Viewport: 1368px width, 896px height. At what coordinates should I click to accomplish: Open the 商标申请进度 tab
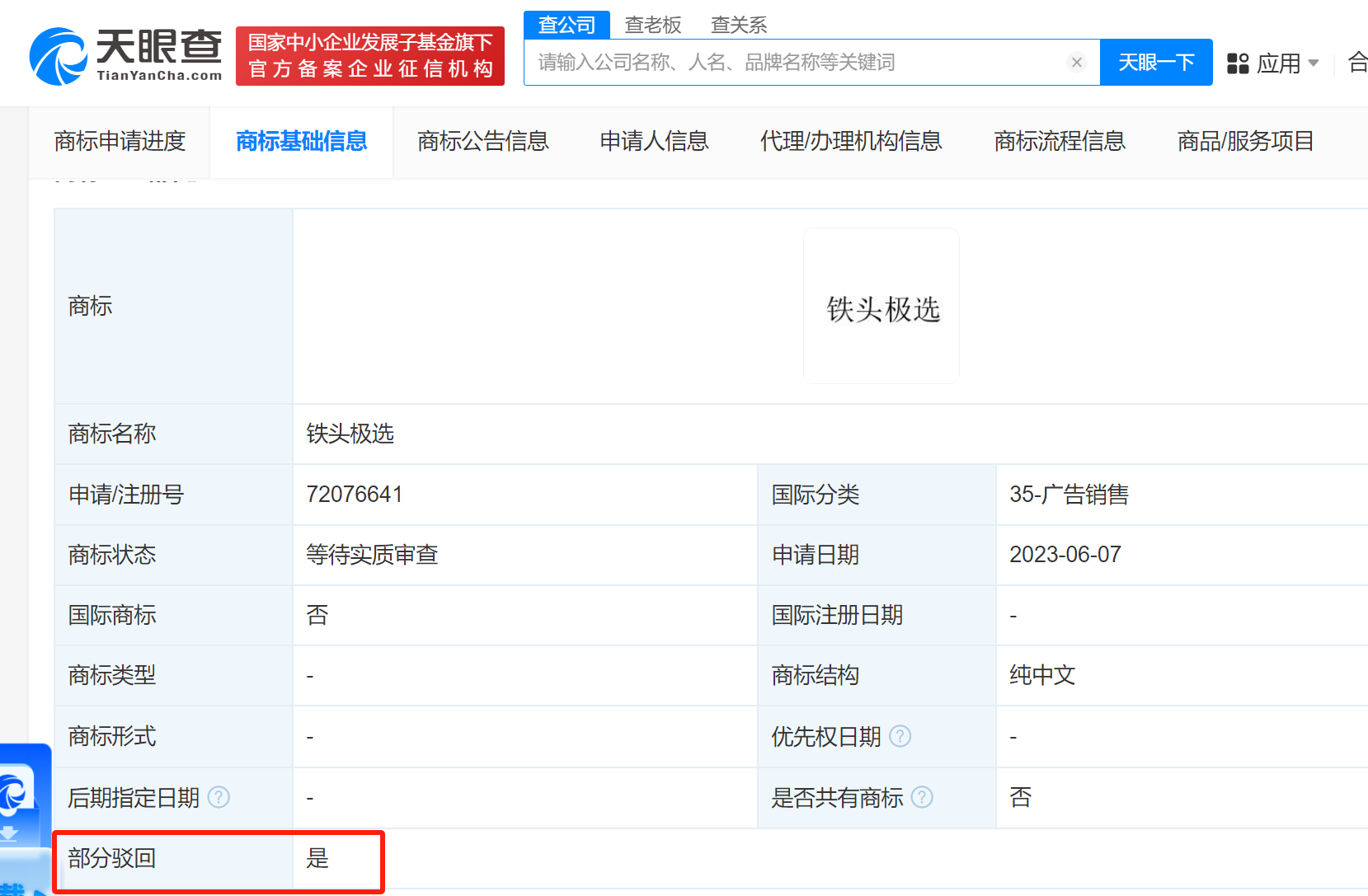pyautogui.click(x=120, y=141)
